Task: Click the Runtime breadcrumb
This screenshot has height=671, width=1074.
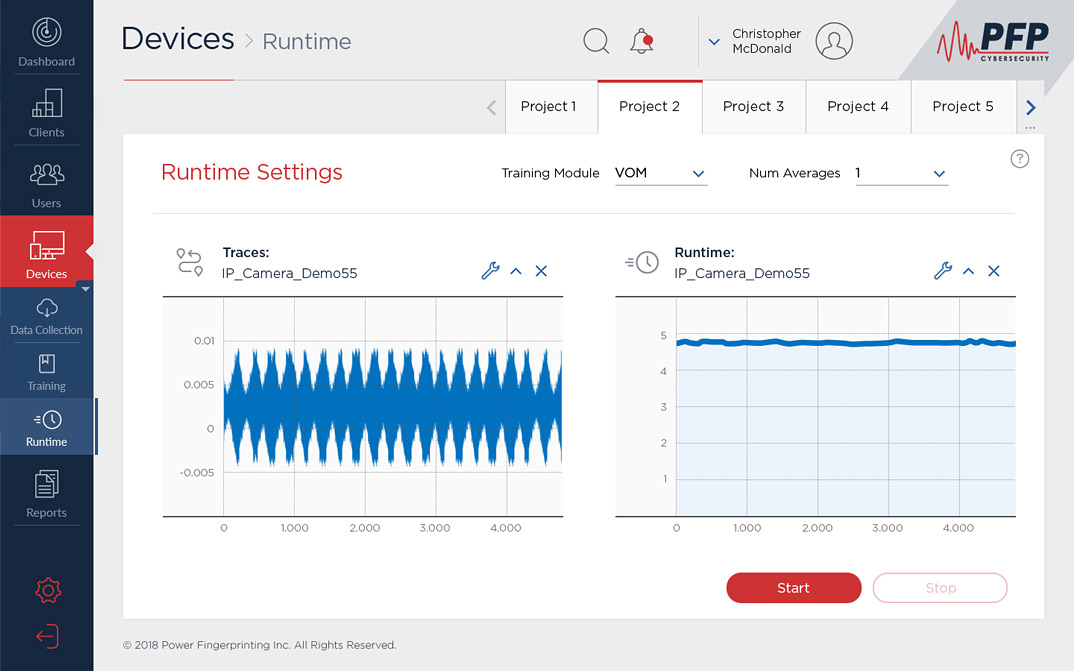Action: click(307, 42)
